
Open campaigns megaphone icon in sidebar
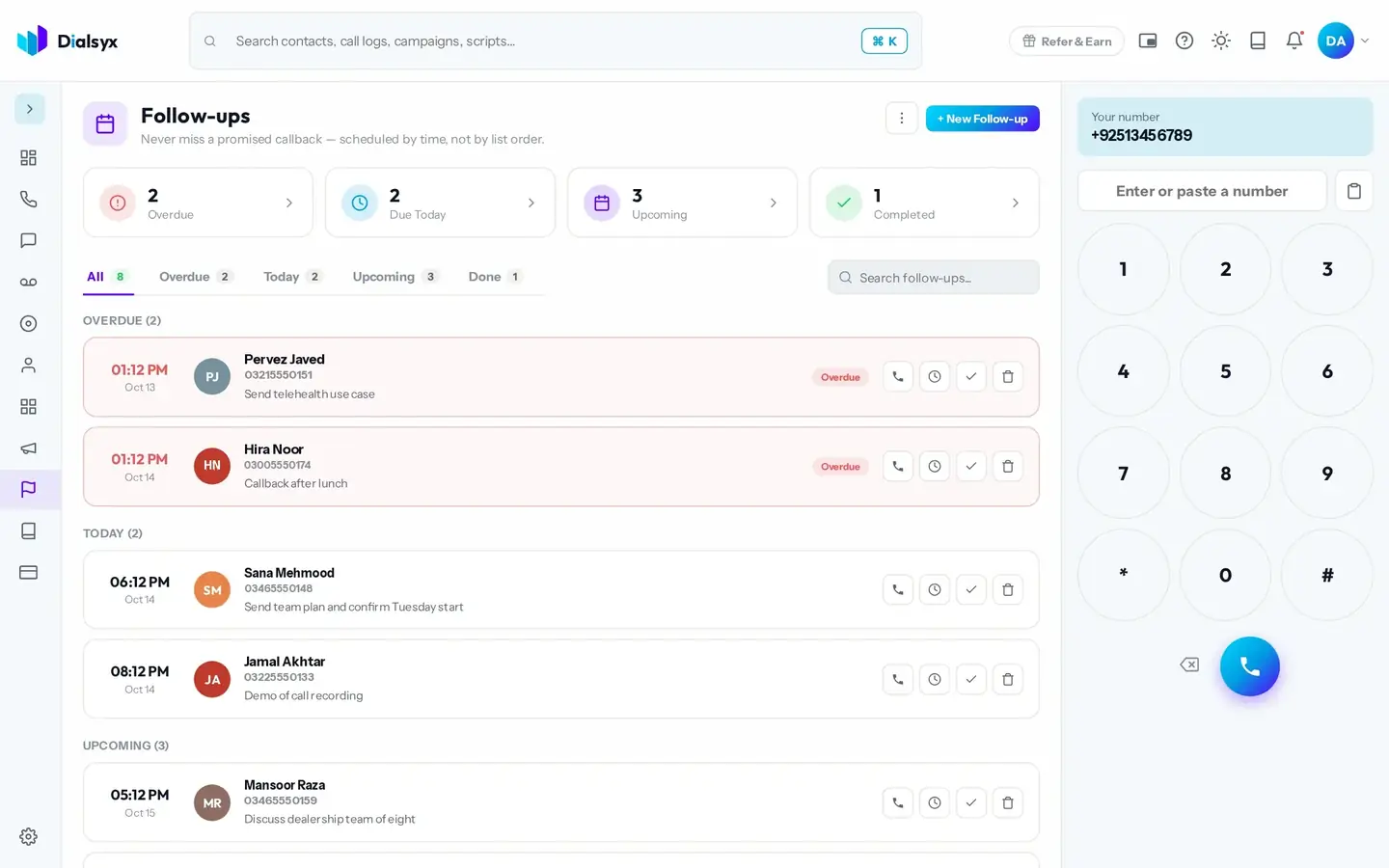[28, 448]
